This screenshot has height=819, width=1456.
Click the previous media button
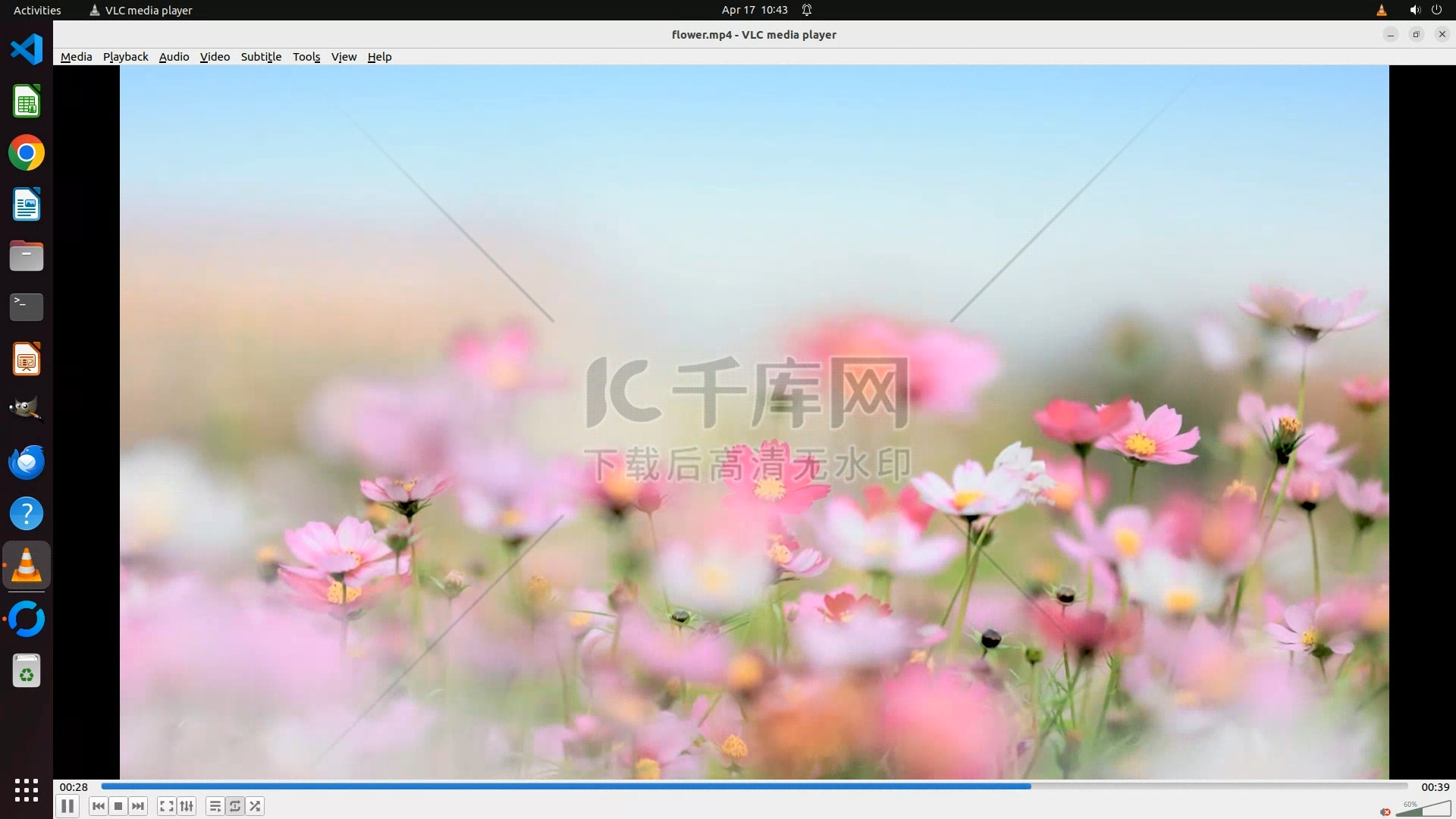click(x=99, y=806)
